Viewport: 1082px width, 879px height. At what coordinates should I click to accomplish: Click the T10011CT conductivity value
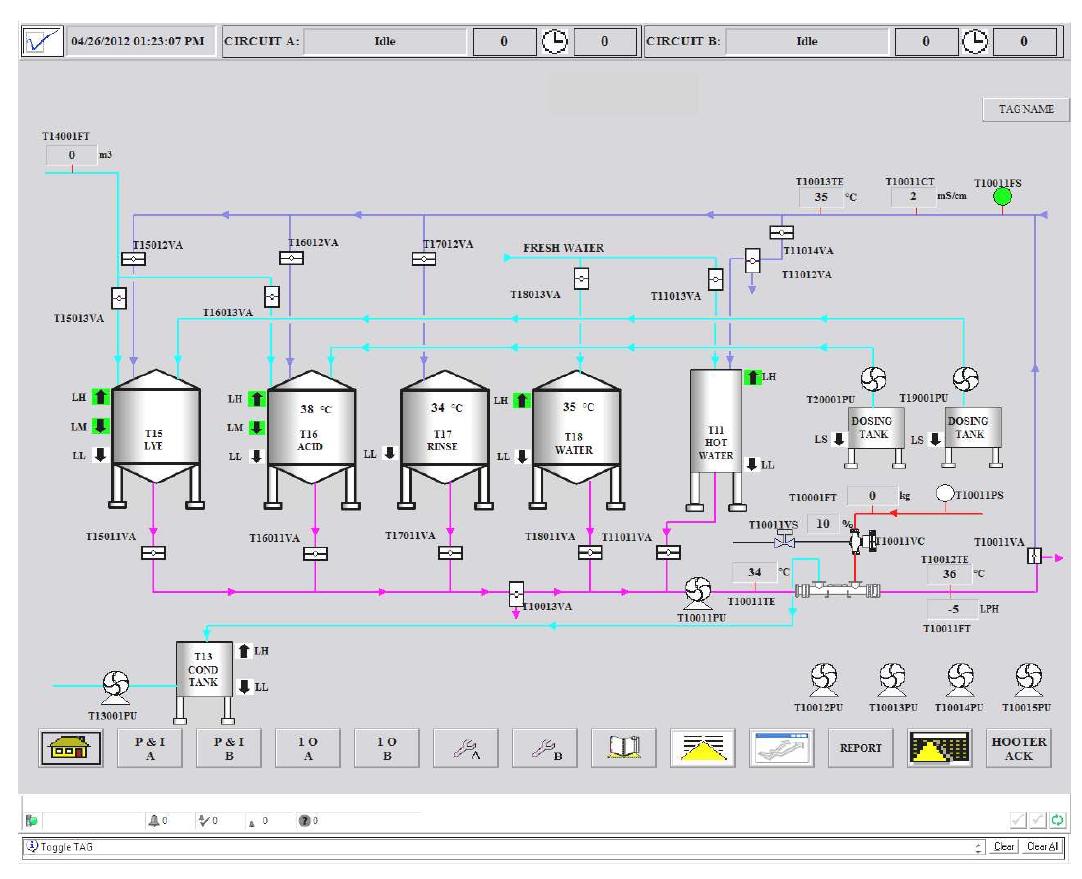pyautogui.click(x=913, y=197)
